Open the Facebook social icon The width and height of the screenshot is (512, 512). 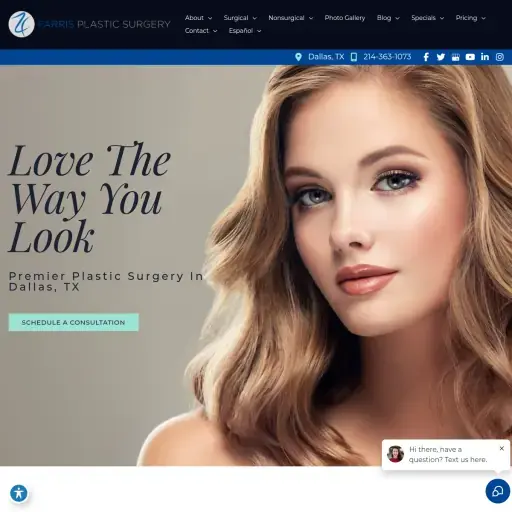[426, 57]
